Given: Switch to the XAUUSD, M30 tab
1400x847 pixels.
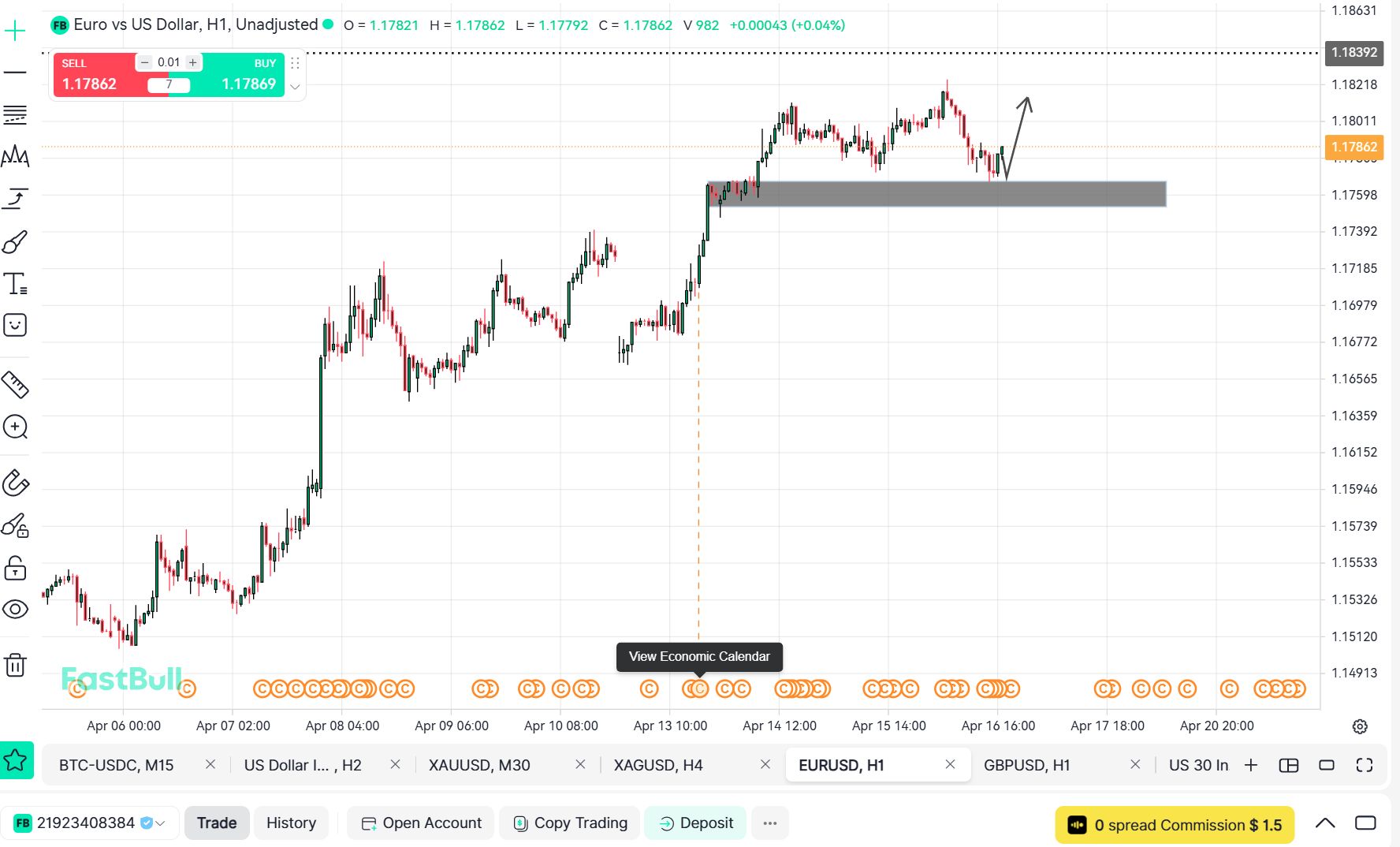Looking at the screenshot, I should [479, 765].
